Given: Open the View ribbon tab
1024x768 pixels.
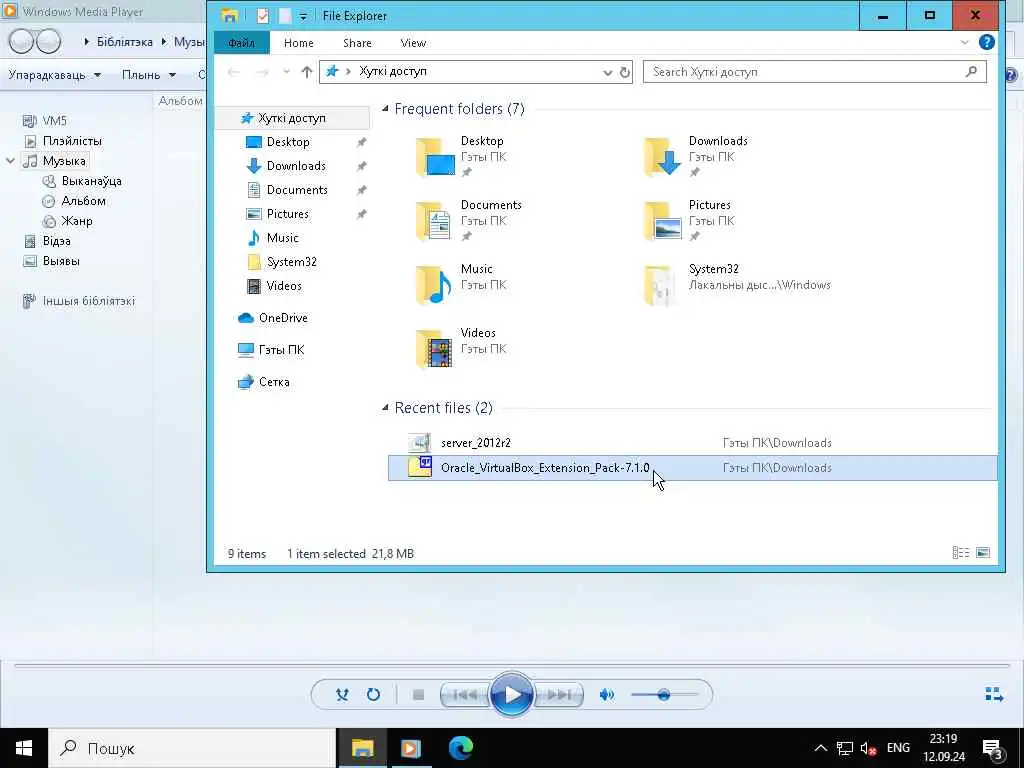Looking at the screenshot, I should (413, 43).
